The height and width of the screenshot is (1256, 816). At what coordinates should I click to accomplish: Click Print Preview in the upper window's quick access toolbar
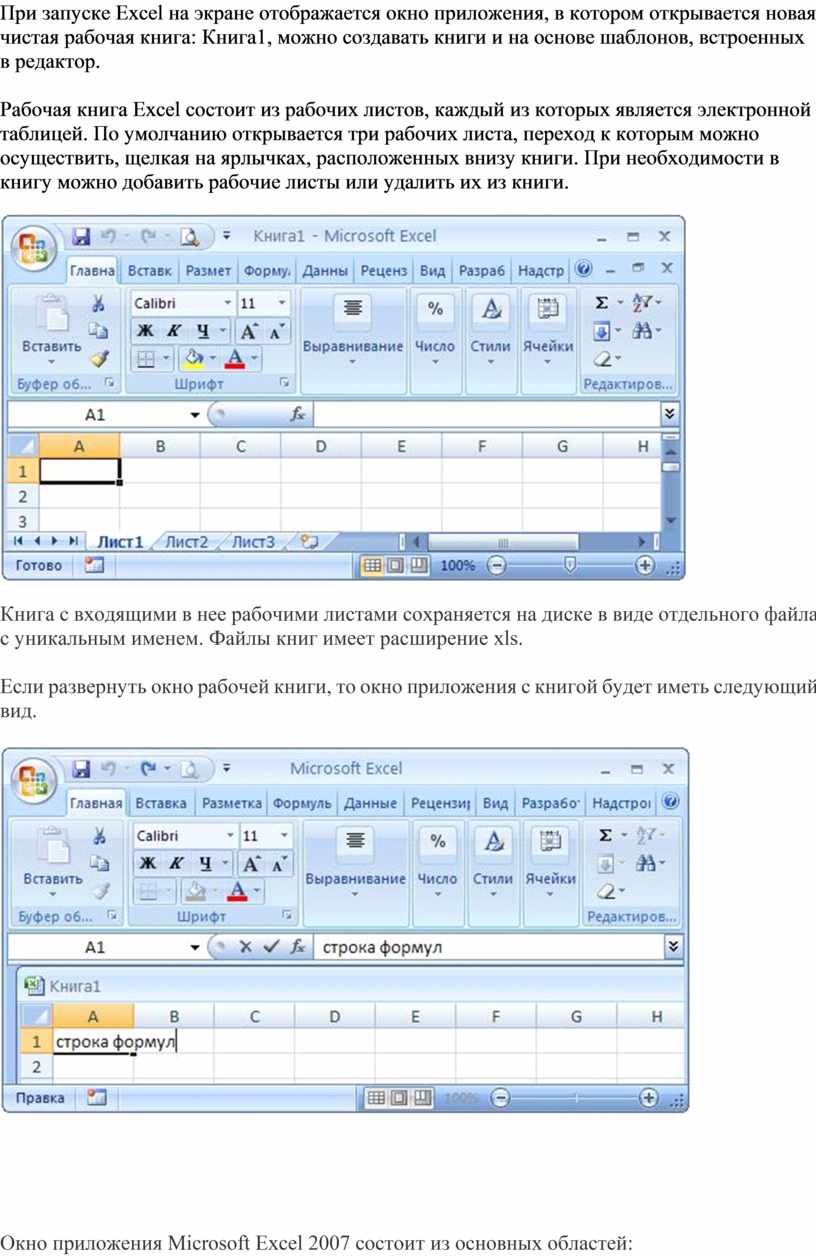coord(190,237)
